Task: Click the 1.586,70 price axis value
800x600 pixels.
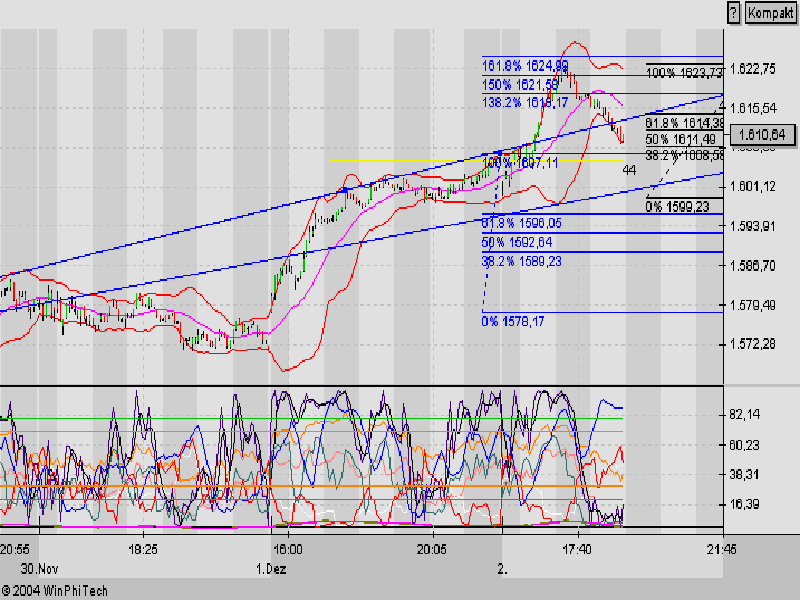Action: (x=753, y=265)
